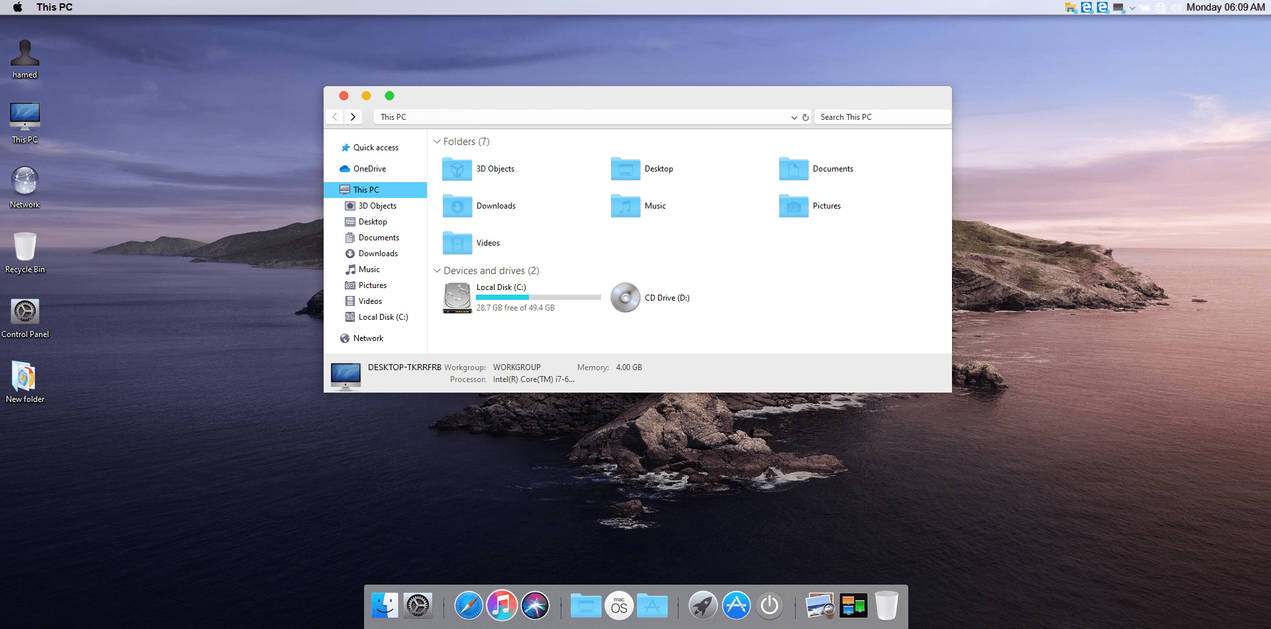Click the Launchpad rocket icon

click(x=702, y=605)
